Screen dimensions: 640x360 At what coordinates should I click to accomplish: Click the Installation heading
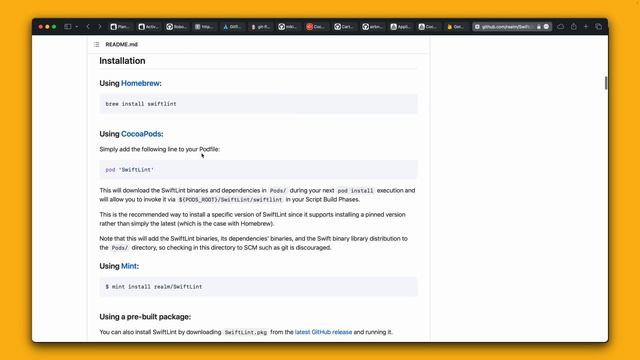pyautogui.click(x=122, y=61)
